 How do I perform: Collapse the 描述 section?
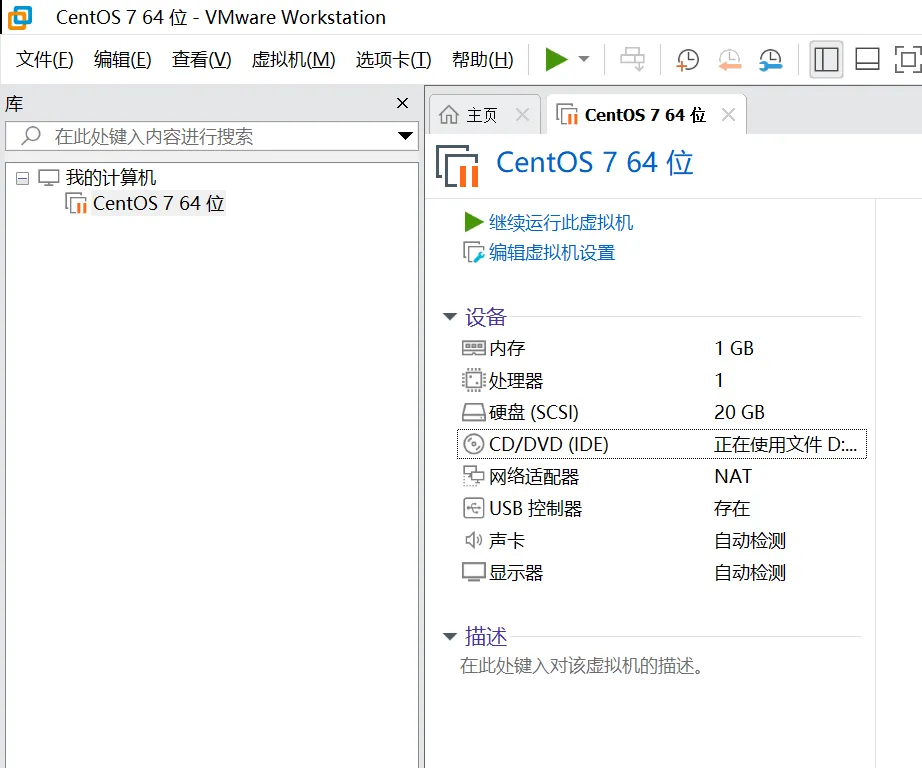(450, 636)
